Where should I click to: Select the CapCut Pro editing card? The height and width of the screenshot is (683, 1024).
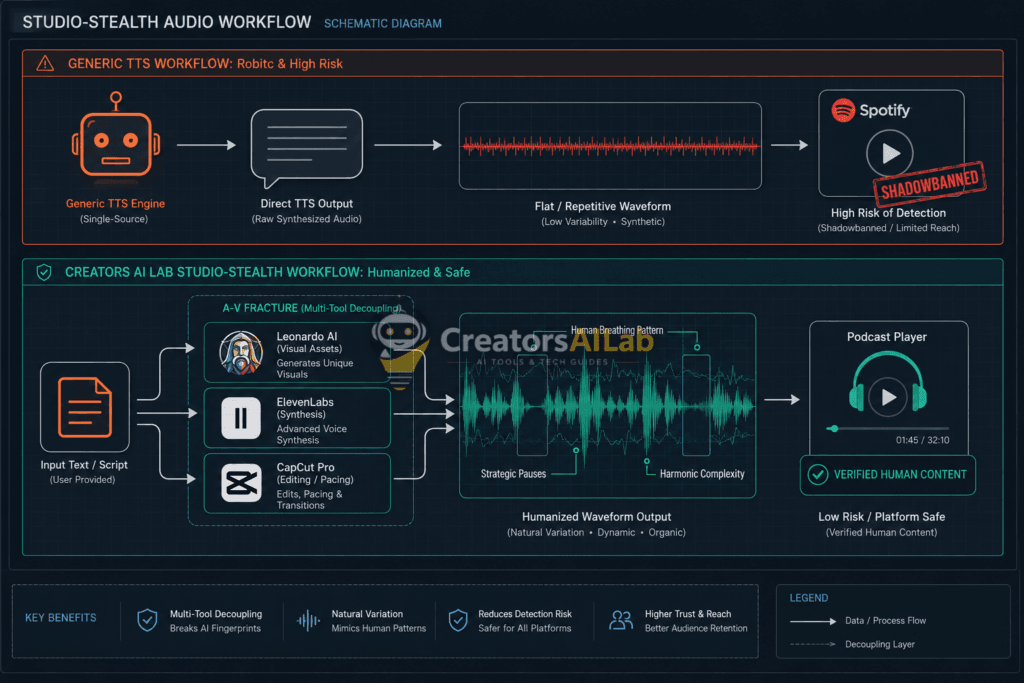297,483
